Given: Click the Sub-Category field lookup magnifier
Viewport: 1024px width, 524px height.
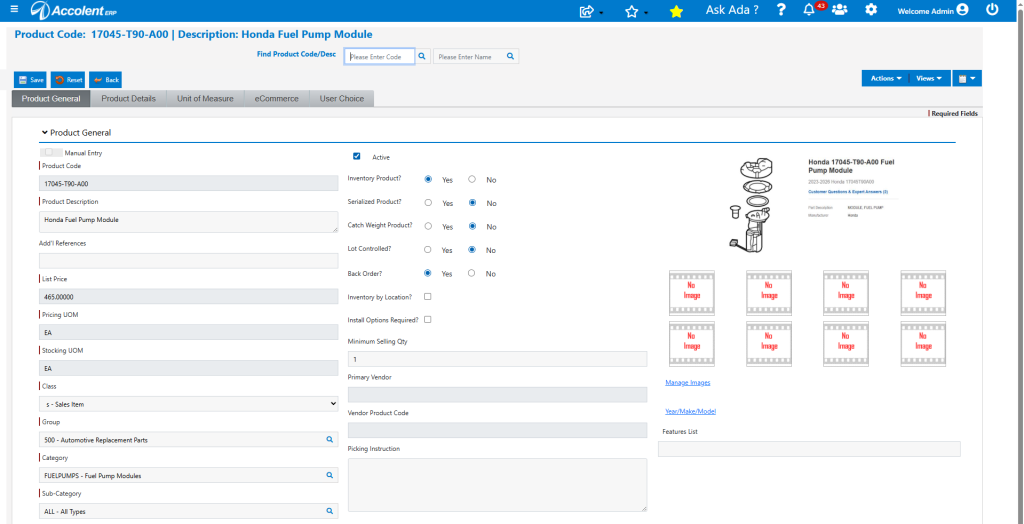Looking at the screenshot, I should (x=330, y=511).
